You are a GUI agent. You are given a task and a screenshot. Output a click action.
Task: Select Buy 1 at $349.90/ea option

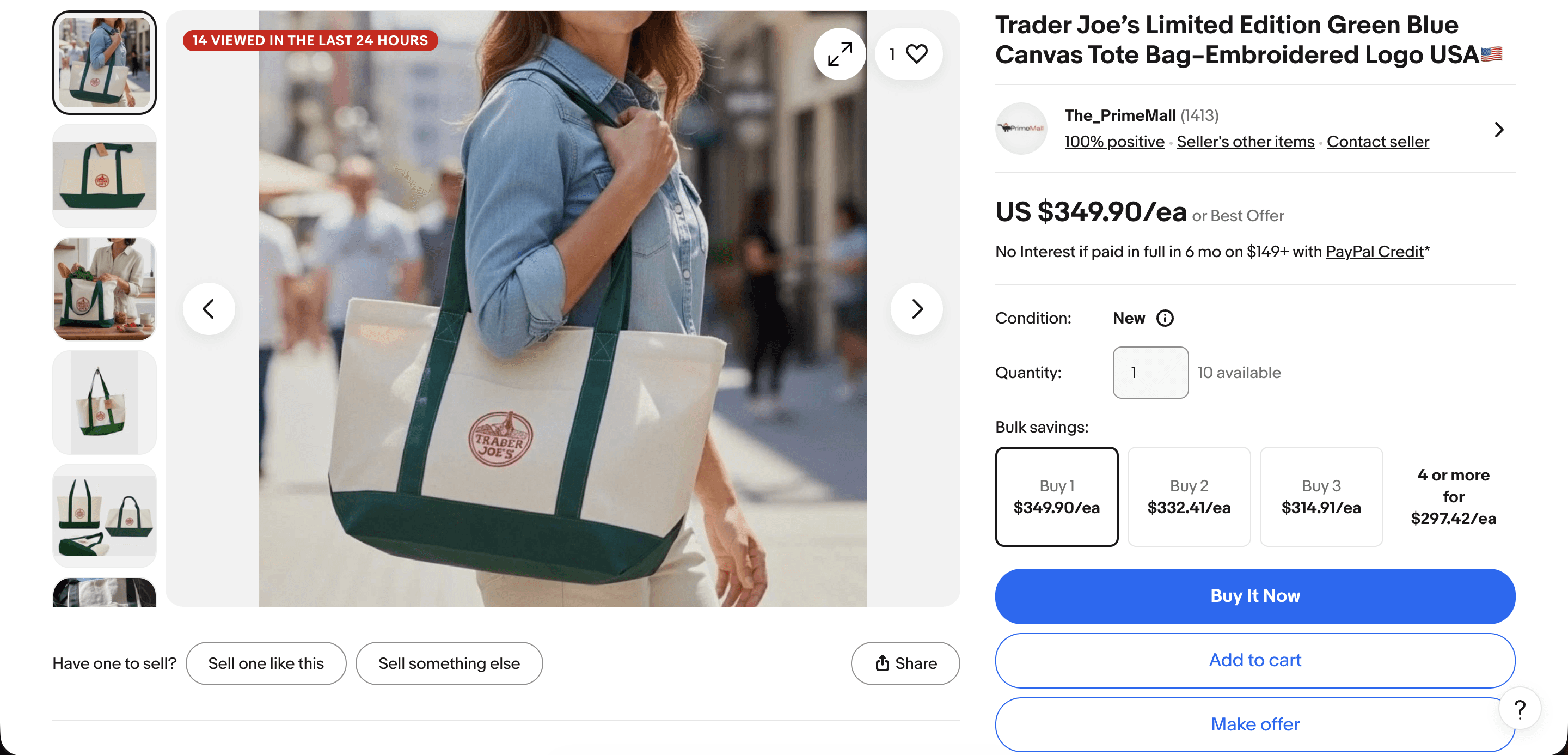1056,497
